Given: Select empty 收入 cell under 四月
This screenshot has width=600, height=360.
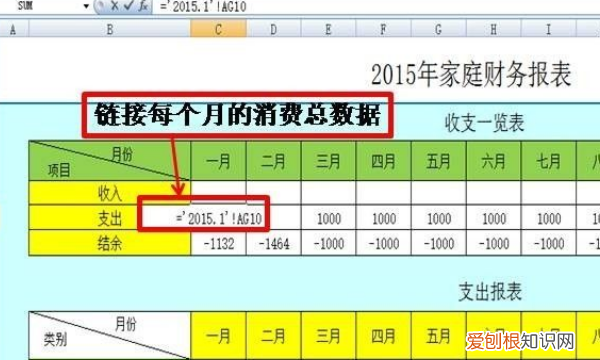Looking at the screenshot, I should (383, 193).
